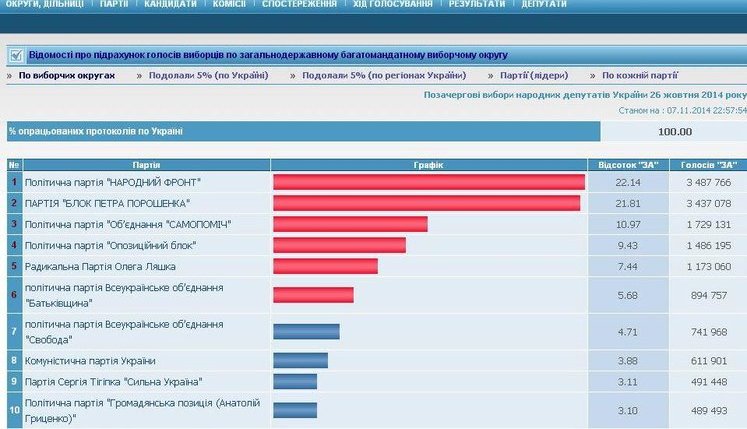Click the Всеукраїнське об'єднання Батьківщина row name
The width and height of the screenshot is (747, 429).
point(124,295)
